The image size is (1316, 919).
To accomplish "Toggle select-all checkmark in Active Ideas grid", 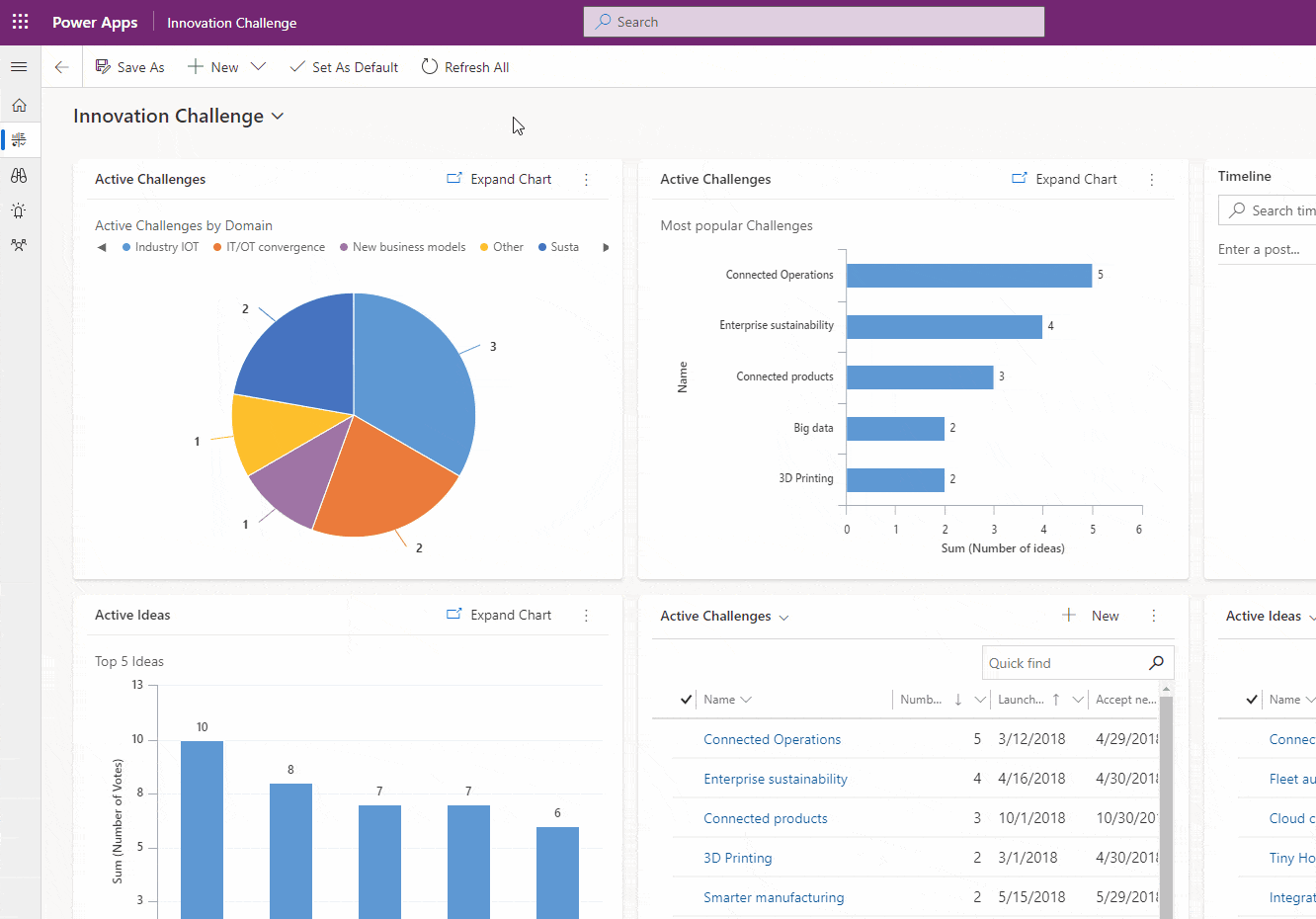I will (1252, 700).
